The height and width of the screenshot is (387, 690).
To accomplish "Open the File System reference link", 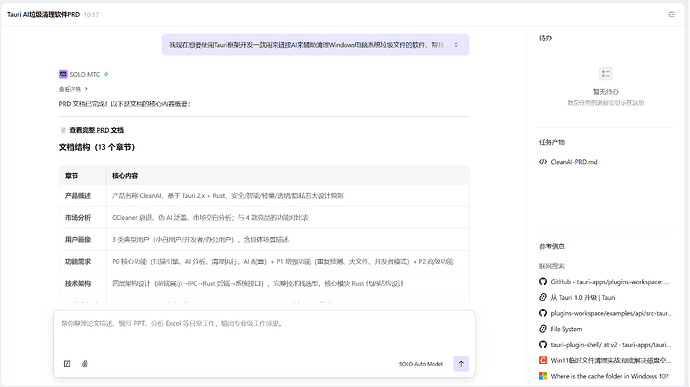I will (566, 329).
